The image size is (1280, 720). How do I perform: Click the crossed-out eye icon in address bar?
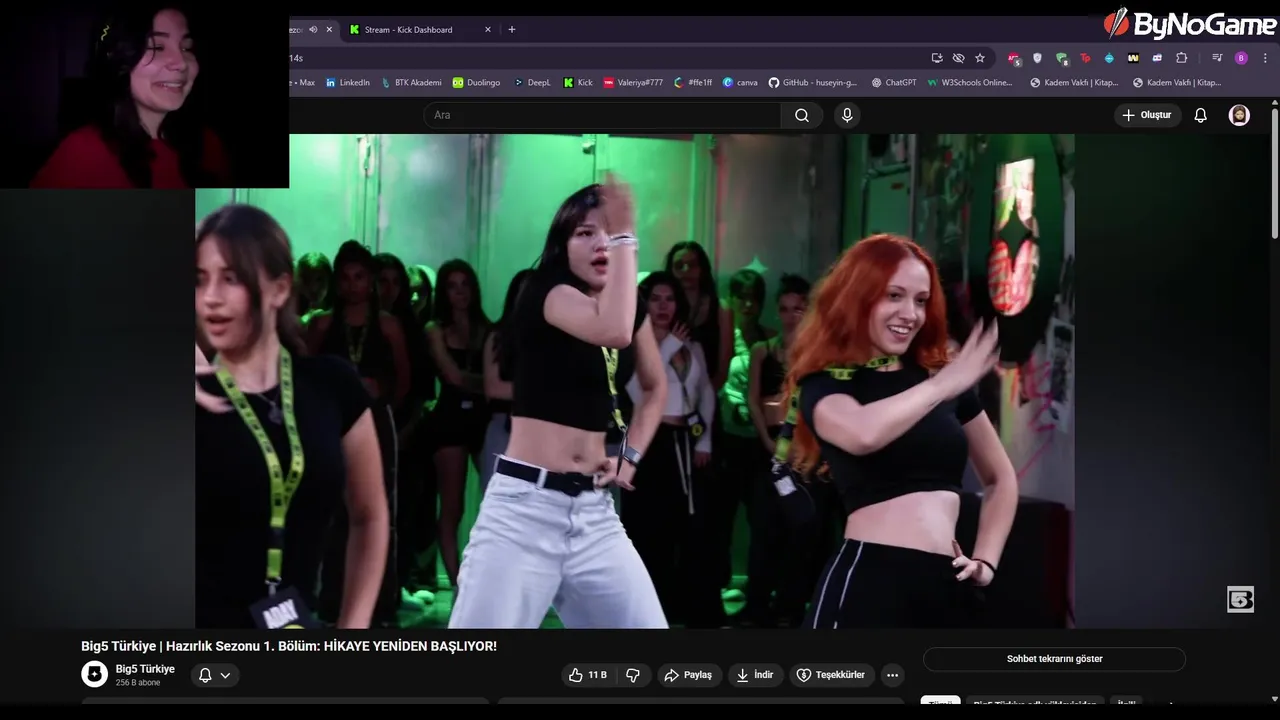[959, 58]
